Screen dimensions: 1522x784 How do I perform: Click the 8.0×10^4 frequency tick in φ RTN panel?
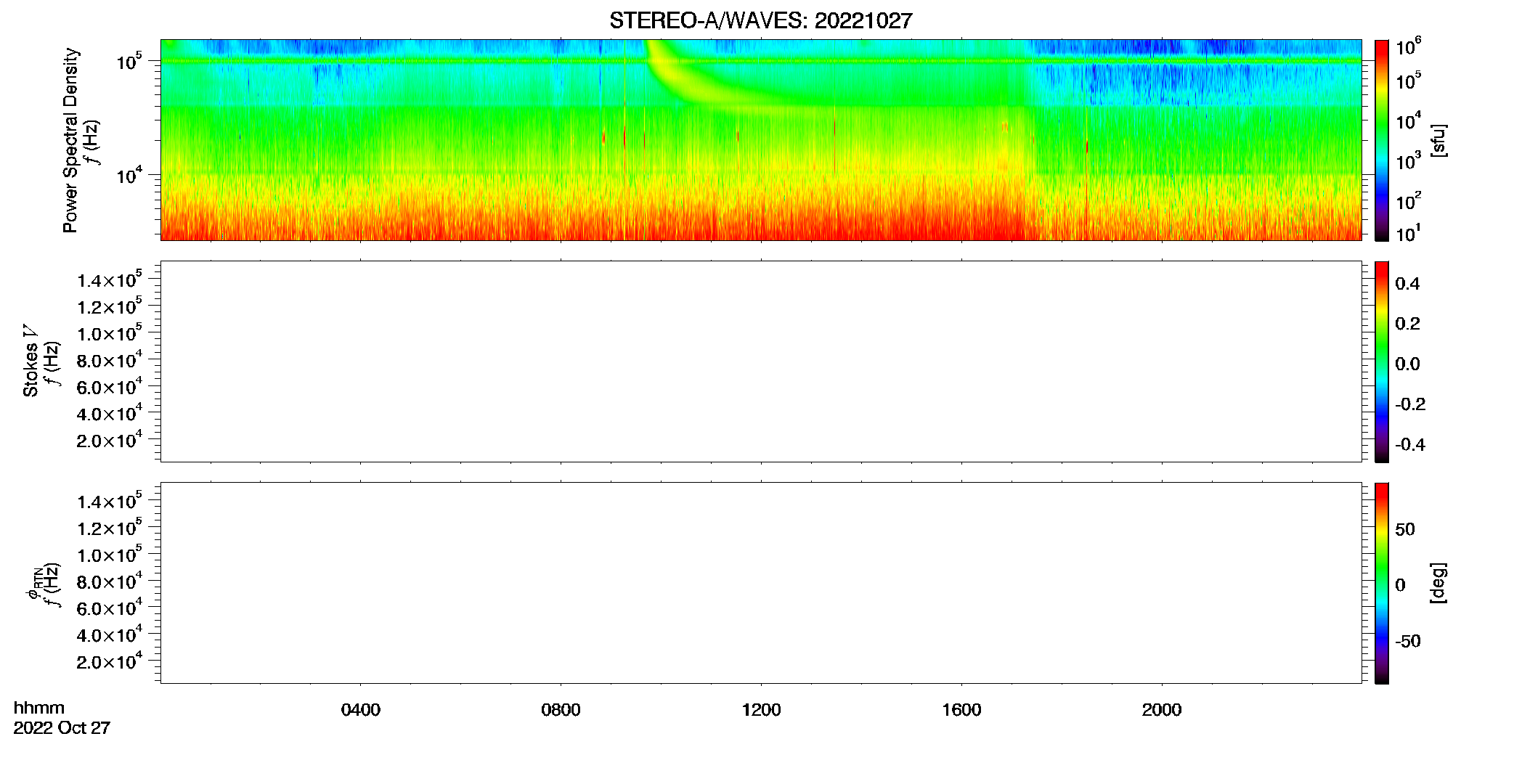point(110,581)
